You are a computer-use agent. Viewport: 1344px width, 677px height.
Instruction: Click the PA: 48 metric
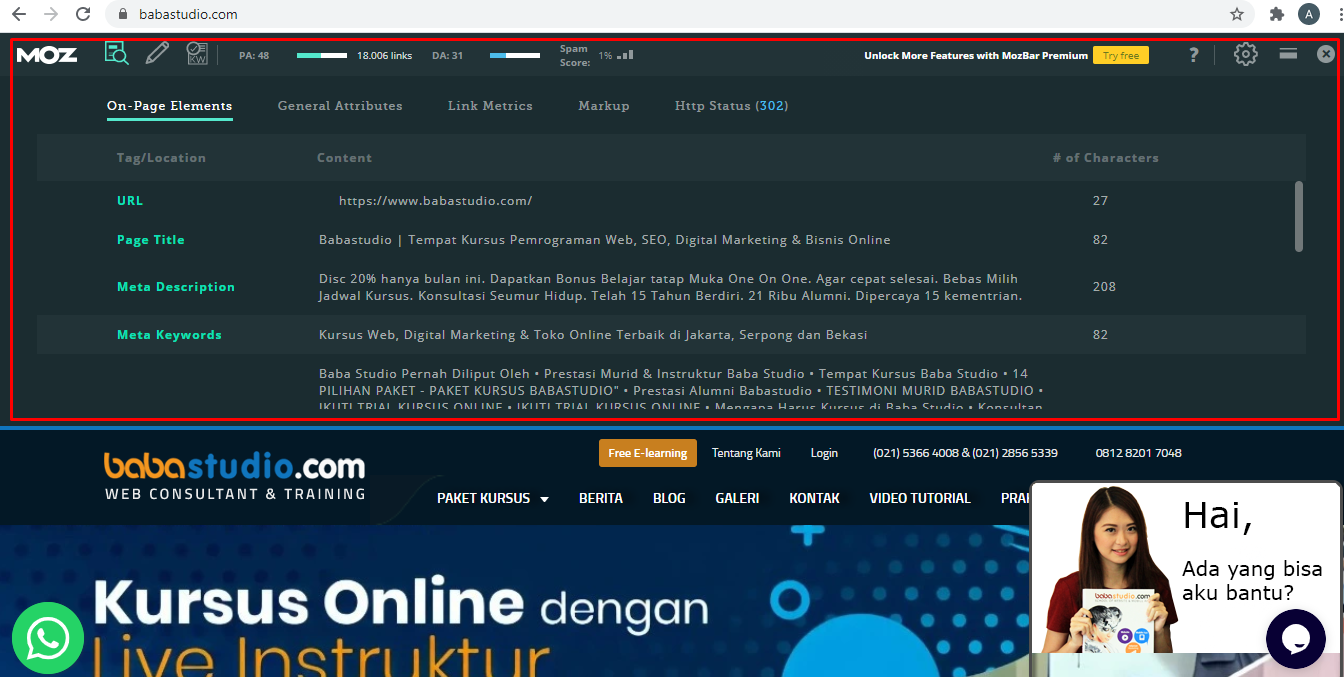point(254,56)
